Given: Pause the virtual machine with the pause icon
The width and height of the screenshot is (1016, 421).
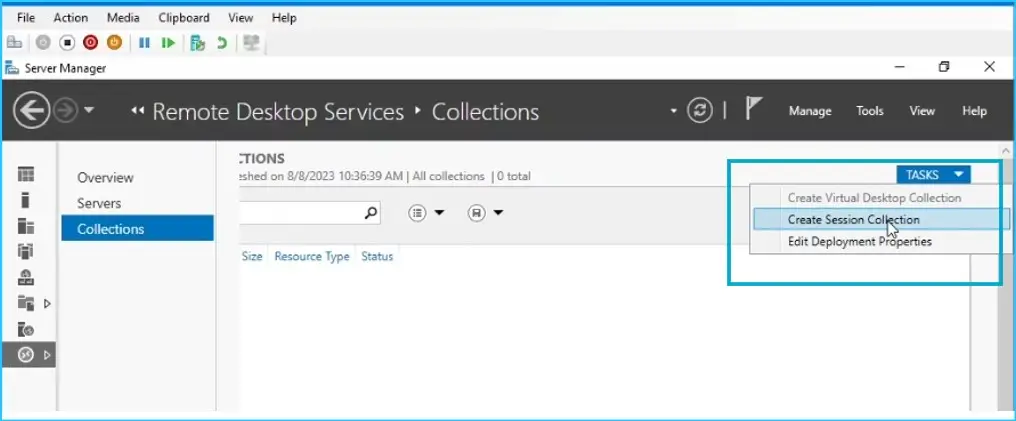Looking at the screenshot, I should click(145, 43).
